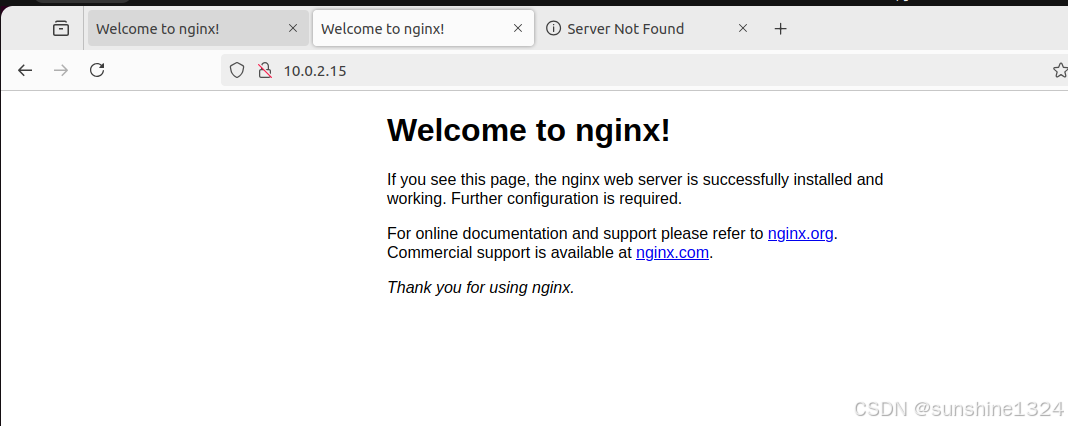Open the nginx.com link
This screenshot has width=1068, height=426.
(672, 253)
